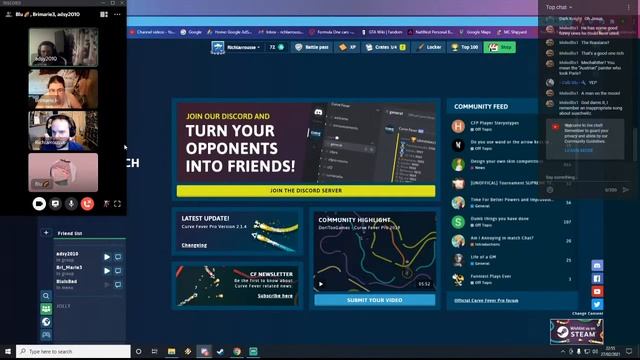Play the Community Highlight video

(321, 284)
